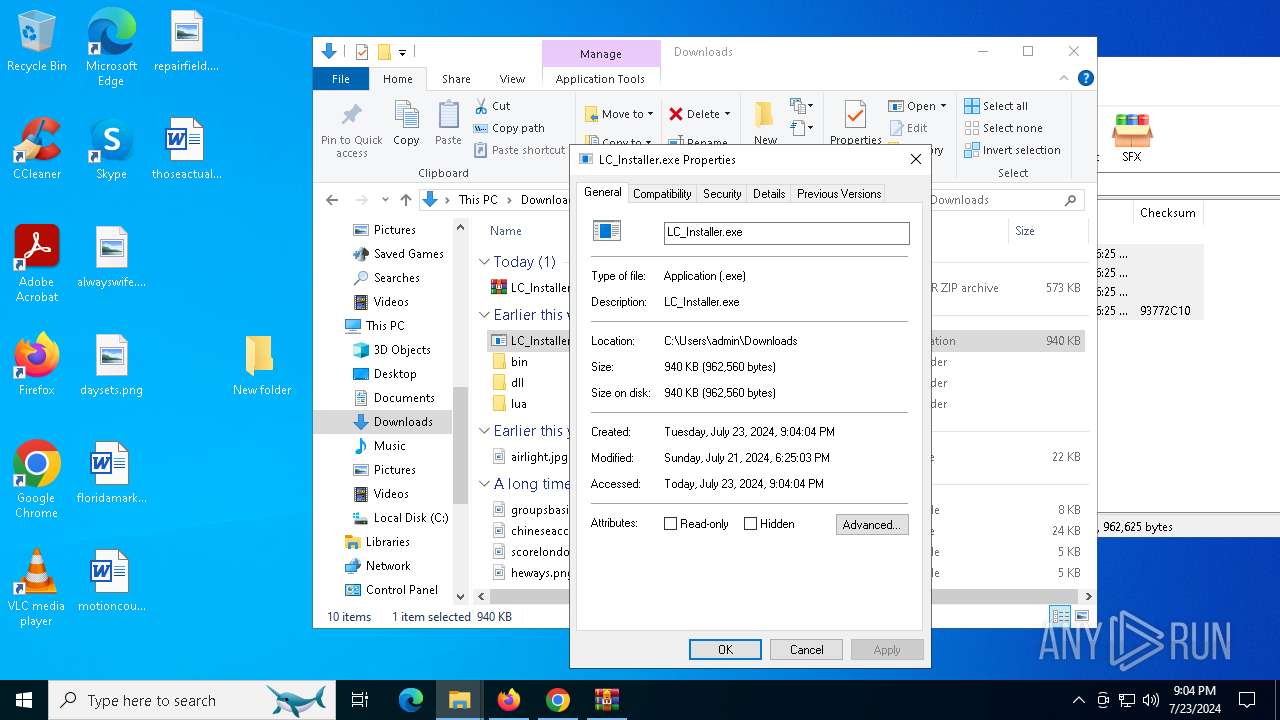
Task: Launch Firefox from desktop shortcut
Action: click(37, 365)
